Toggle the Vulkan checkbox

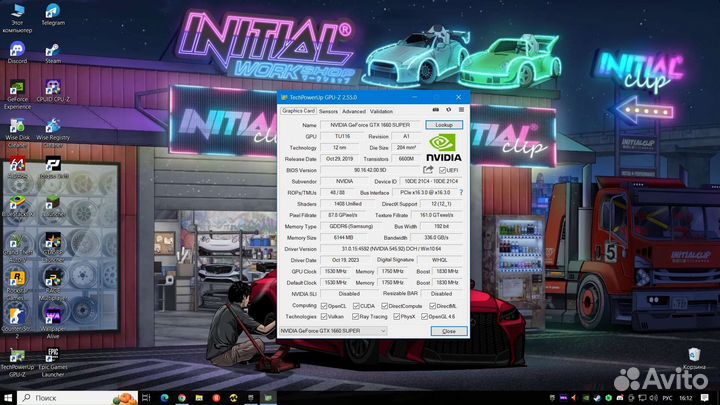(x=324, y=317)
